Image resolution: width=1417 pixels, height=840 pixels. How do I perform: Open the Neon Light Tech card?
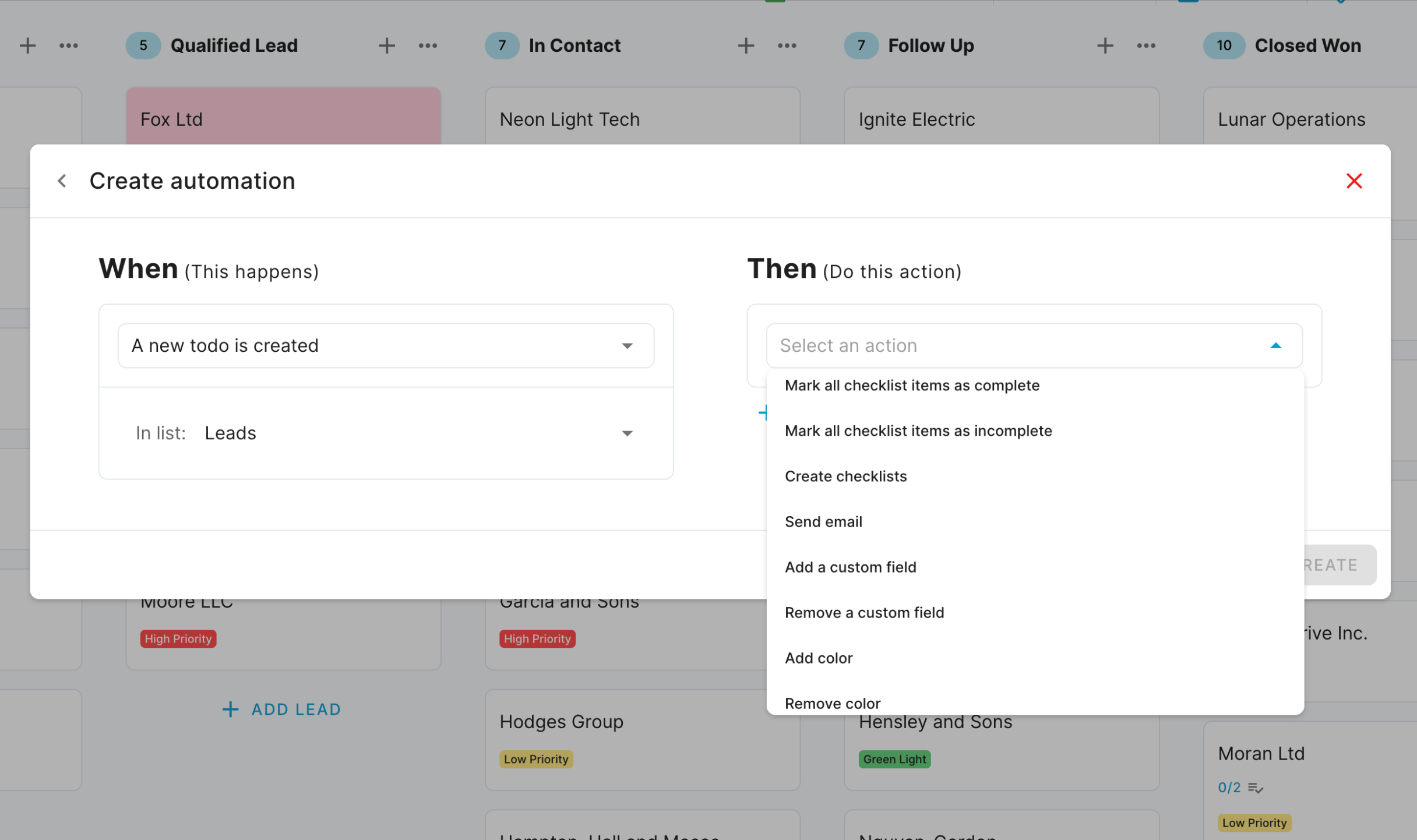click(643, 116)
